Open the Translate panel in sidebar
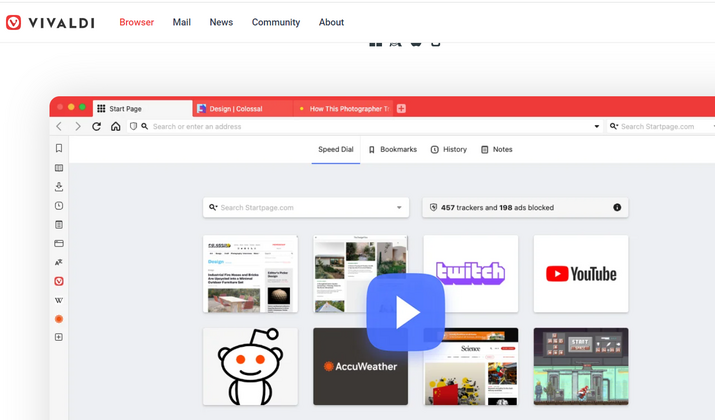The image size is (715, 420). coord(59,262)
